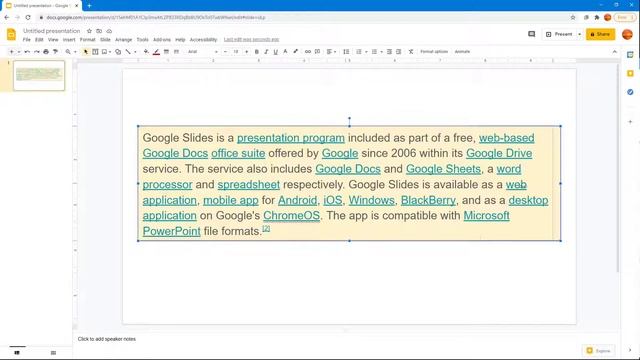This screenshot has width=640, height=360.
Task: Click to add speaker notes
Action: pos(107,339)
